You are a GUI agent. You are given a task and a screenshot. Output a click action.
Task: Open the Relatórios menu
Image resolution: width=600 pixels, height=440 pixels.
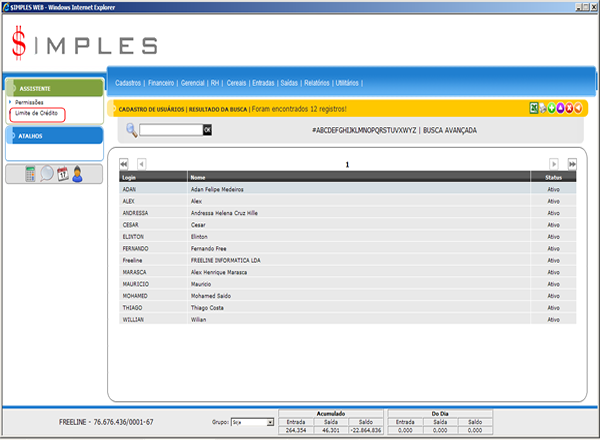(316, 83)
